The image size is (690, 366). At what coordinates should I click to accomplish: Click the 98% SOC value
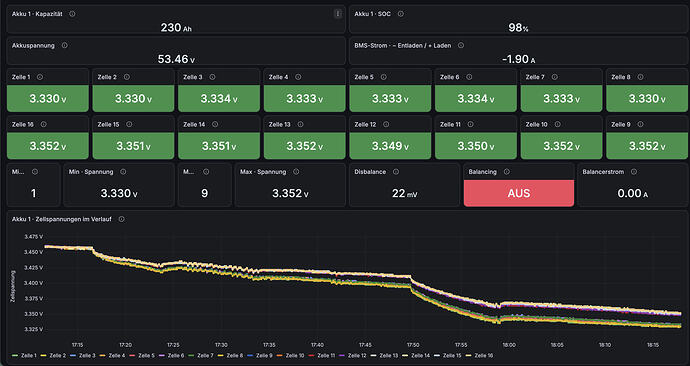point(518,28)
